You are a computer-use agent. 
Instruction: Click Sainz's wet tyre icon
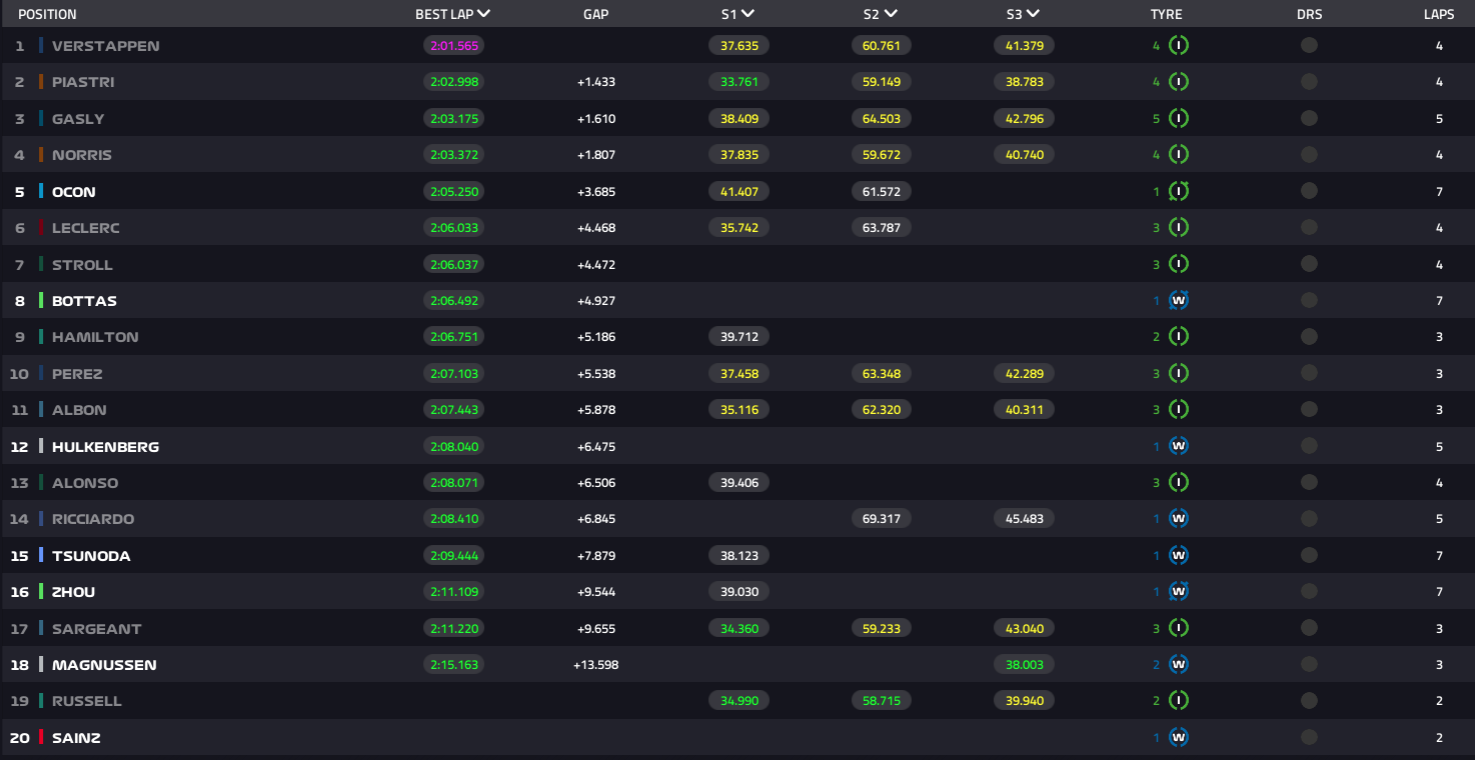(x=1179, y=738)
